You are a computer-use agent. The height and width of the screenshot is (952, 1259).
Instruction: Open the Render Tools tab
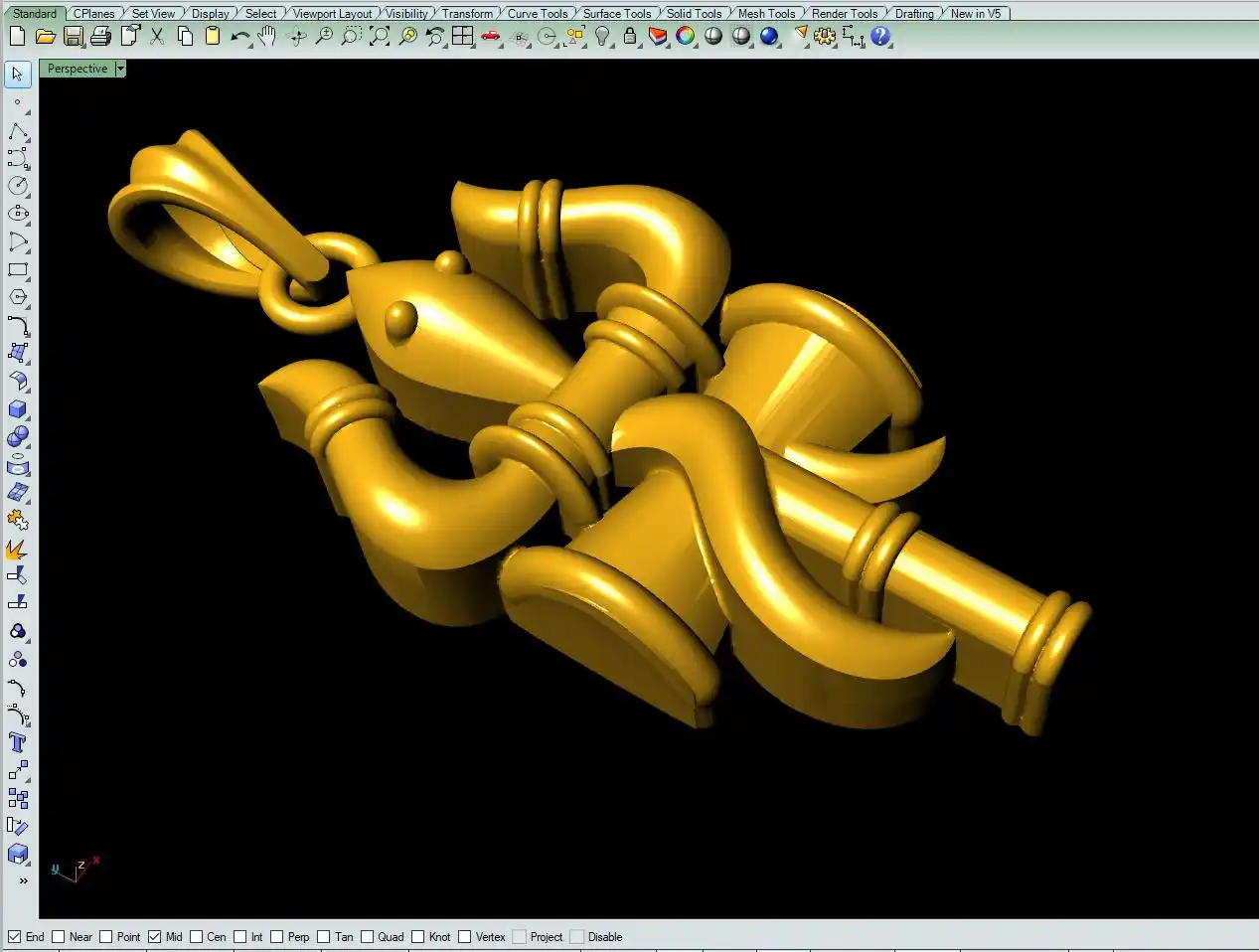tap(844, 13)
